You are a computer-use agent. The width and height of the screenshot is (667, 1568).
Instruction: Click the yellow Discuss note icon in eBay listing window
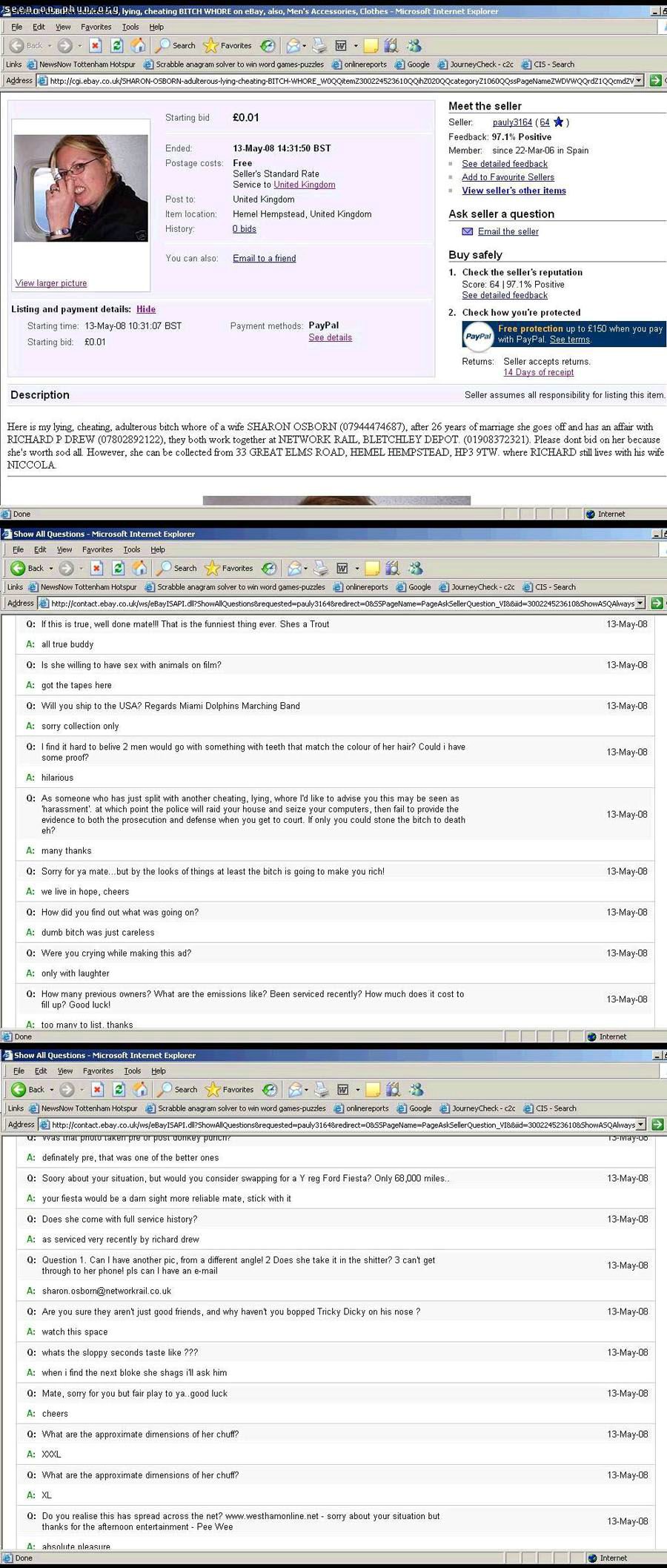tap(371, 46)
